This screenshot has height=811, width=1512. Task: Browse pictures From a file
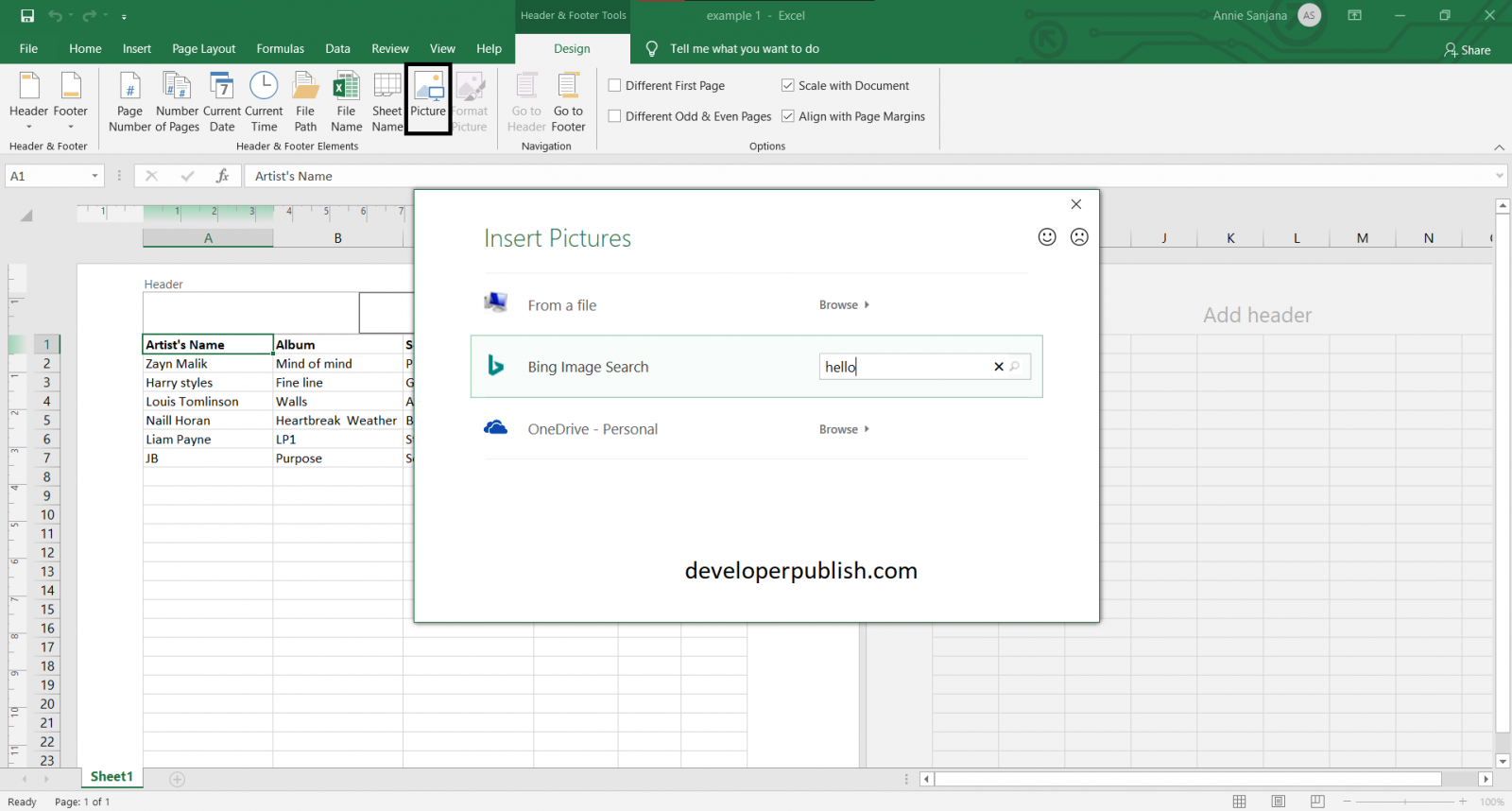click(844, 304)
